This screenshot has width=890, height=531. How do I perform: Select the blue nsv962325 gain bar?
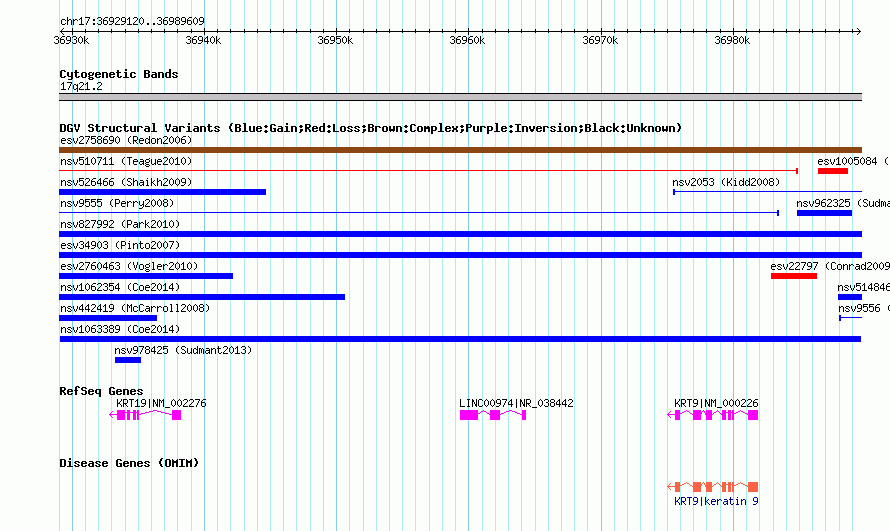(x=824, y=213)
